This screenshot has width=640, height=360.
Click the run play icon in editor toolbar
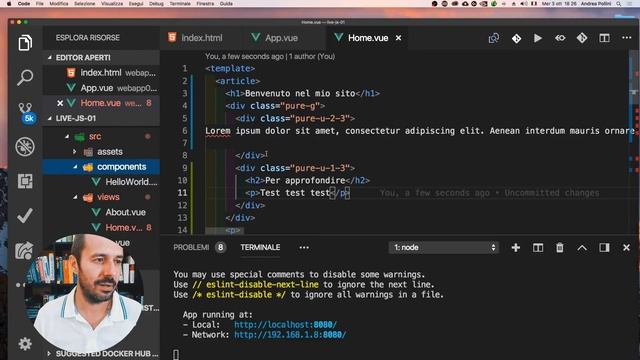pyautogui.click(x=538, y=38)
